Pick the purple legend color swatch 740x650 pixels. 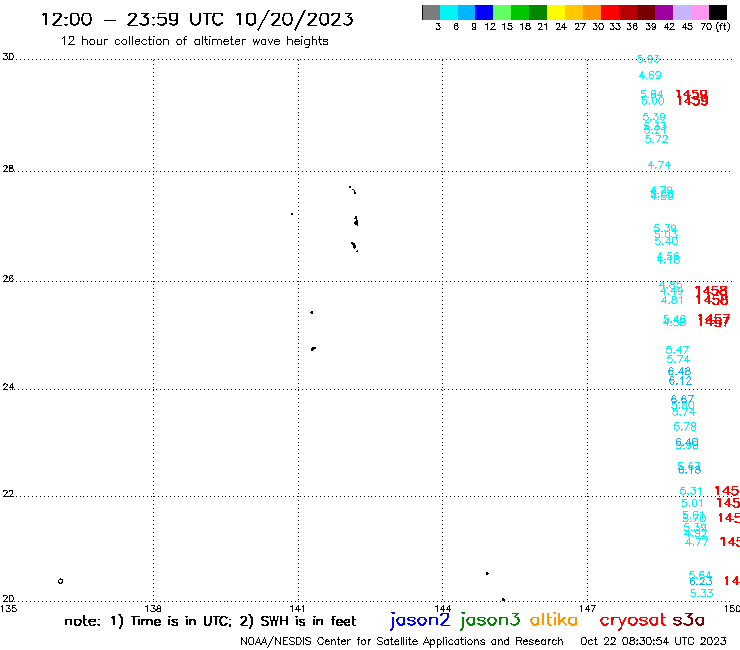[664, 12]
